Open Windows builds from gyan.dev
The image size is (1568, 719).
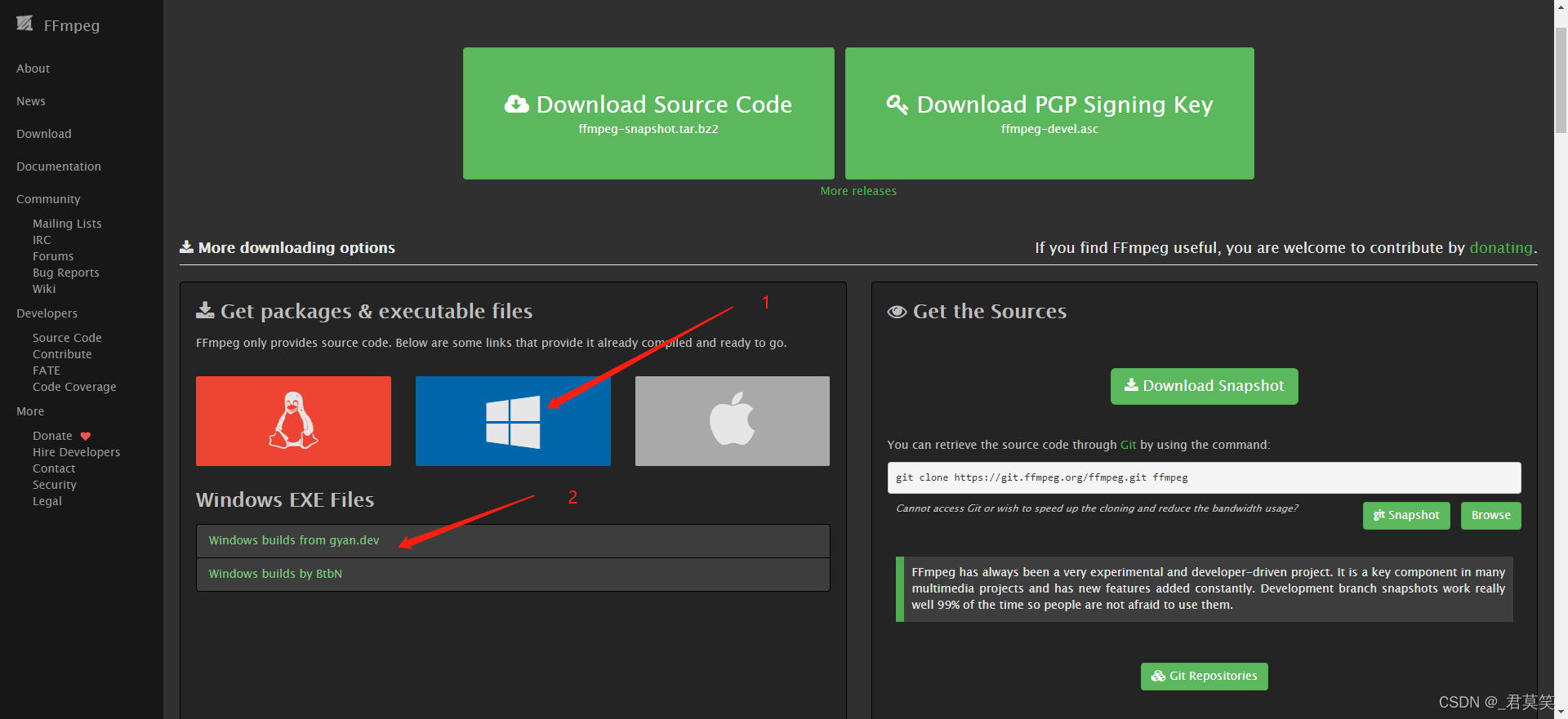point(294,540)
